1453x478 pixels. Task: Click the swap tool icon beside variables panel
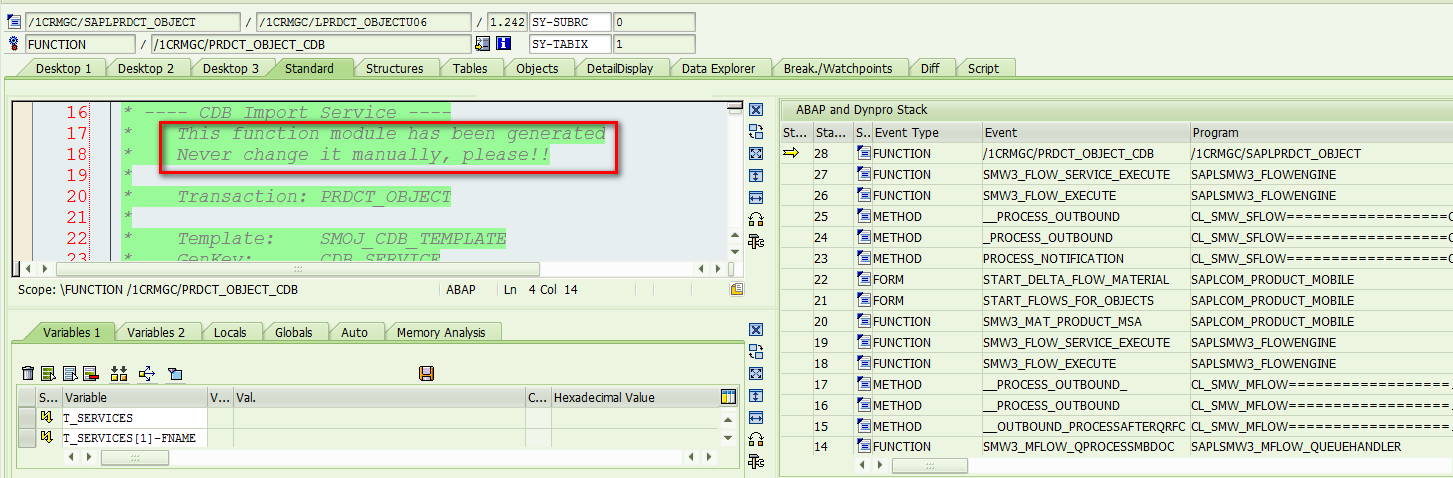click(756, 352)
